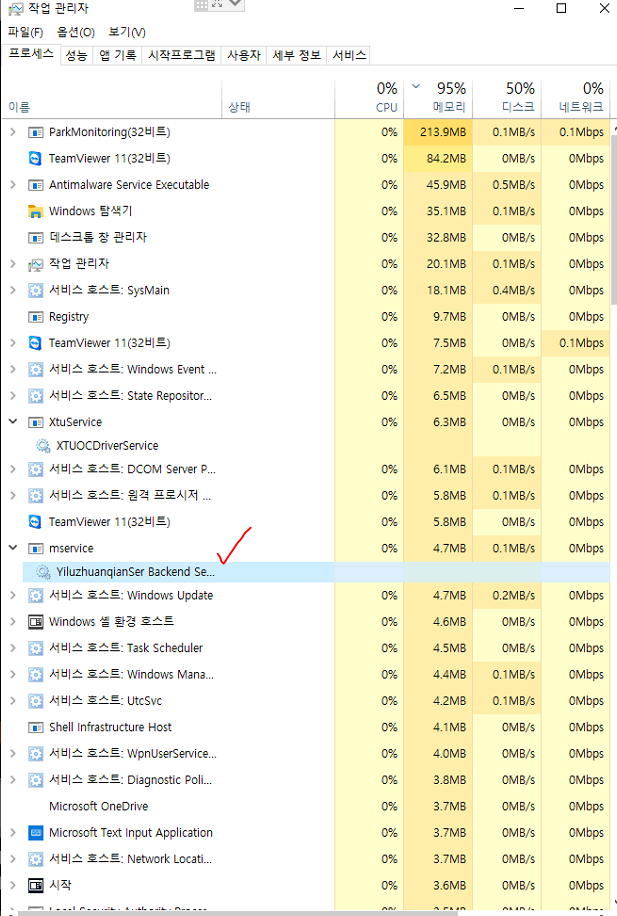The width and height of the screenshot is (617, 916).
Task: Switch to the 사용자 tab
Action: [x=244, y=55]
